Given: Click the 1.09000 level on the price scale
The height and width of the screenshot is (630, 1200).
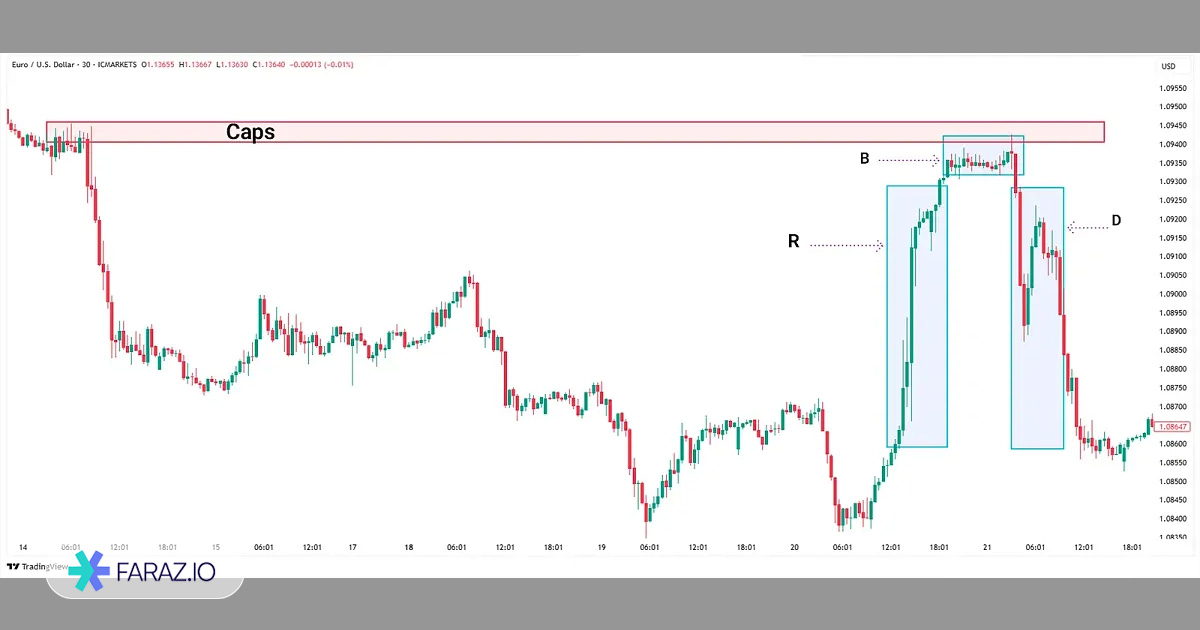Looking at the screenshot, I should coord(1174,294).
